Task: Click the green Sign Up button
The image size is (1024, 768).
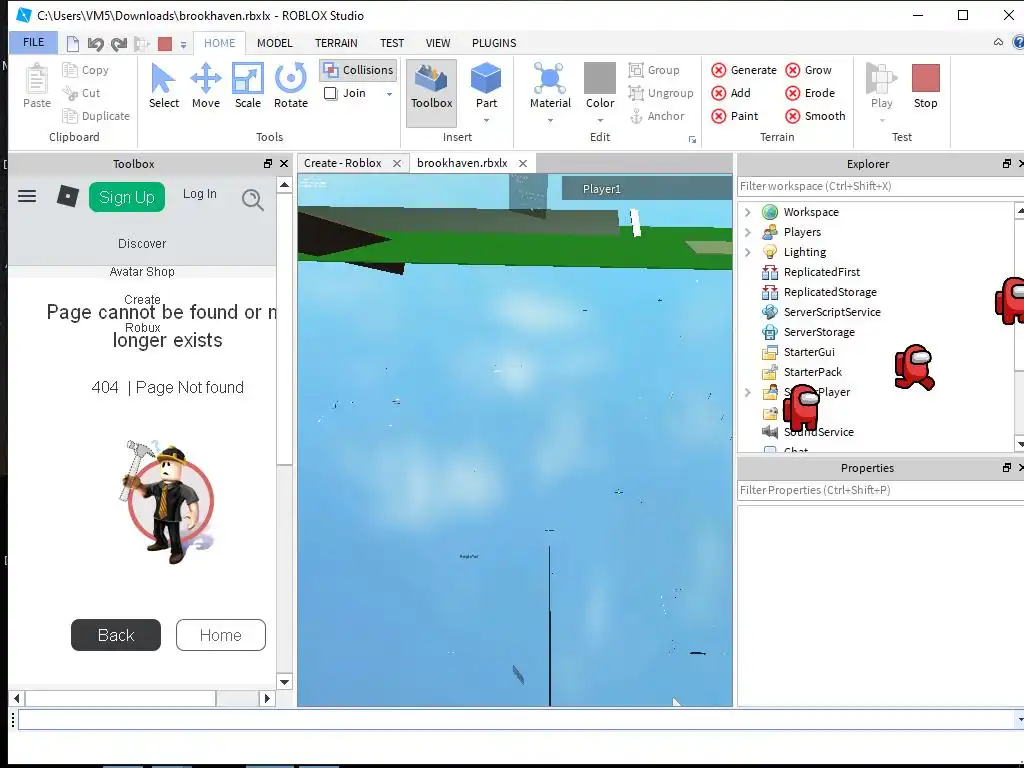Action: [127, 197]
